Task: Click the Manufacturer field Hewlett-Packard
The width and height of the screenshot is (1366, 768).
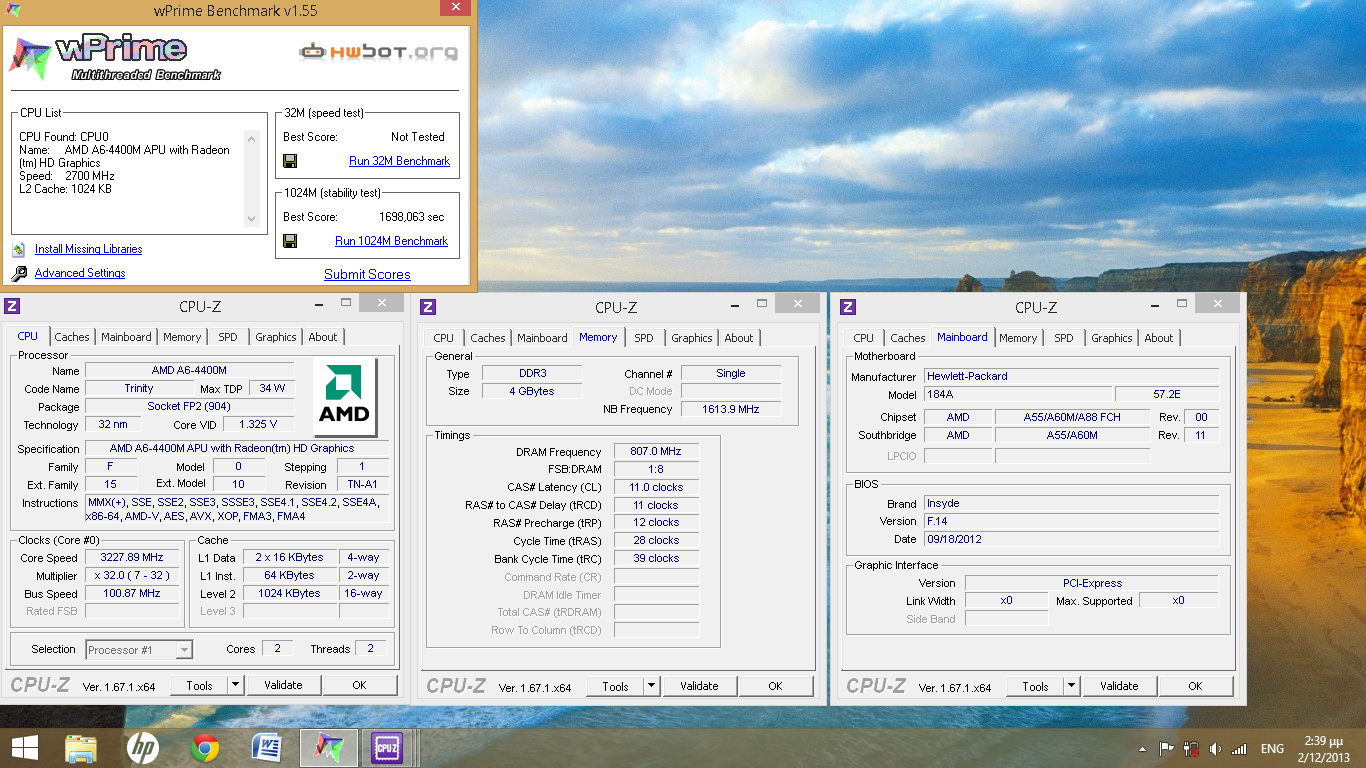Action: point(1071,376)
